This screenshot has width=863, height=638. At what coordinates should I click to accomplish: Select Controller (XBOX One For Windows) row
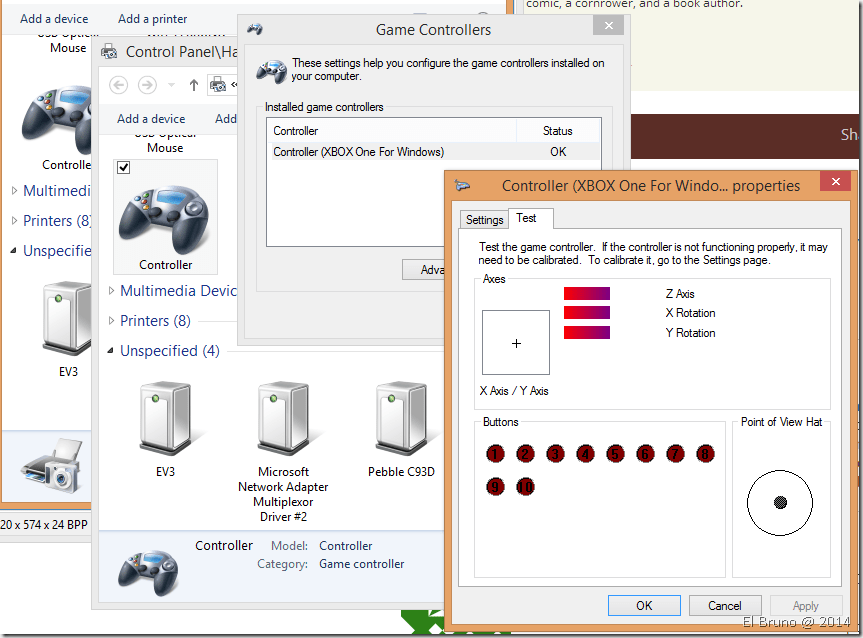click(x=358, y=152)
